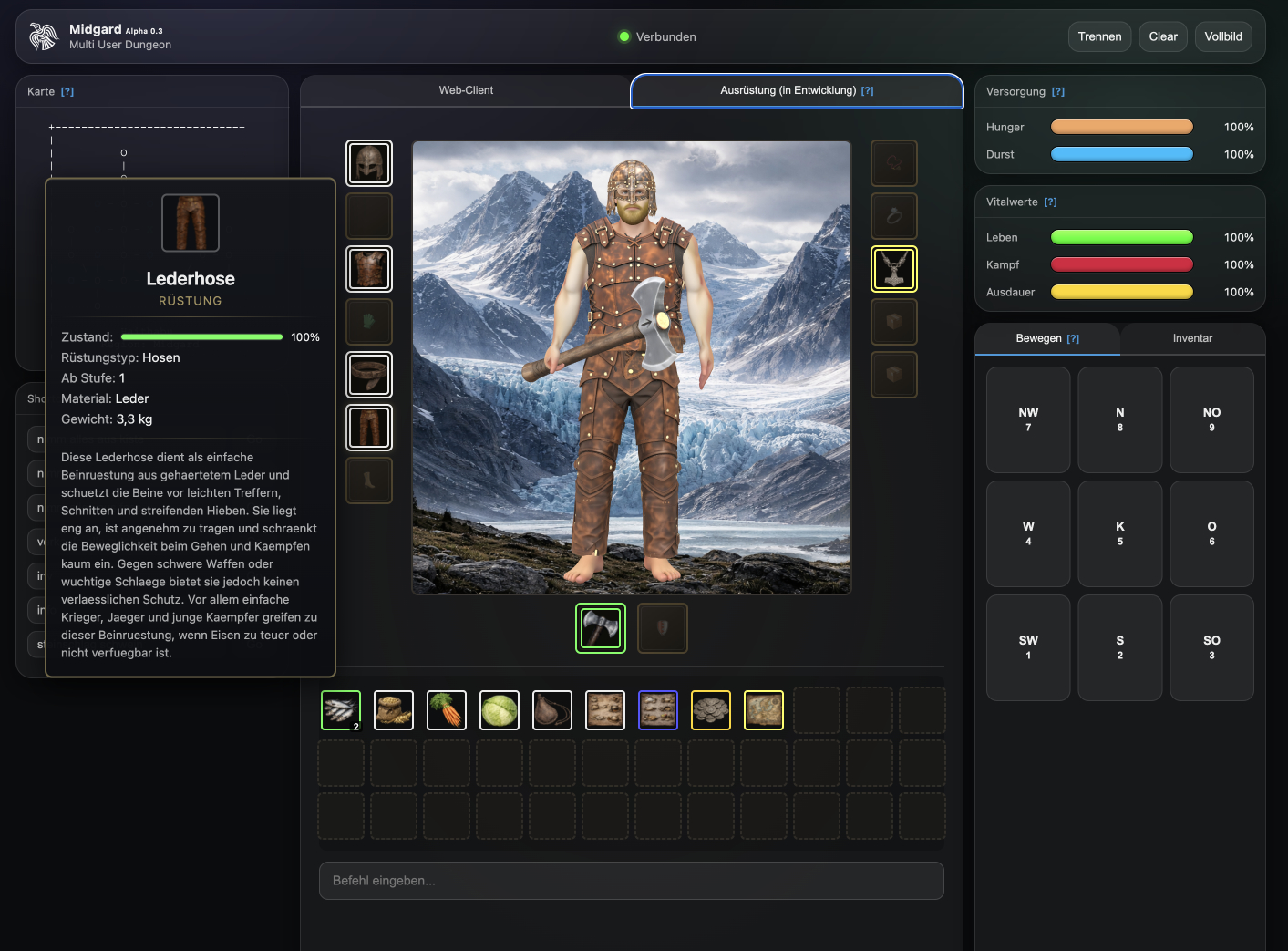Image resolution: width=1288 pixels, height=951 pixels.
Task: Select the Thor's hammer amulet slot
Action: click(x=894, y=269)
